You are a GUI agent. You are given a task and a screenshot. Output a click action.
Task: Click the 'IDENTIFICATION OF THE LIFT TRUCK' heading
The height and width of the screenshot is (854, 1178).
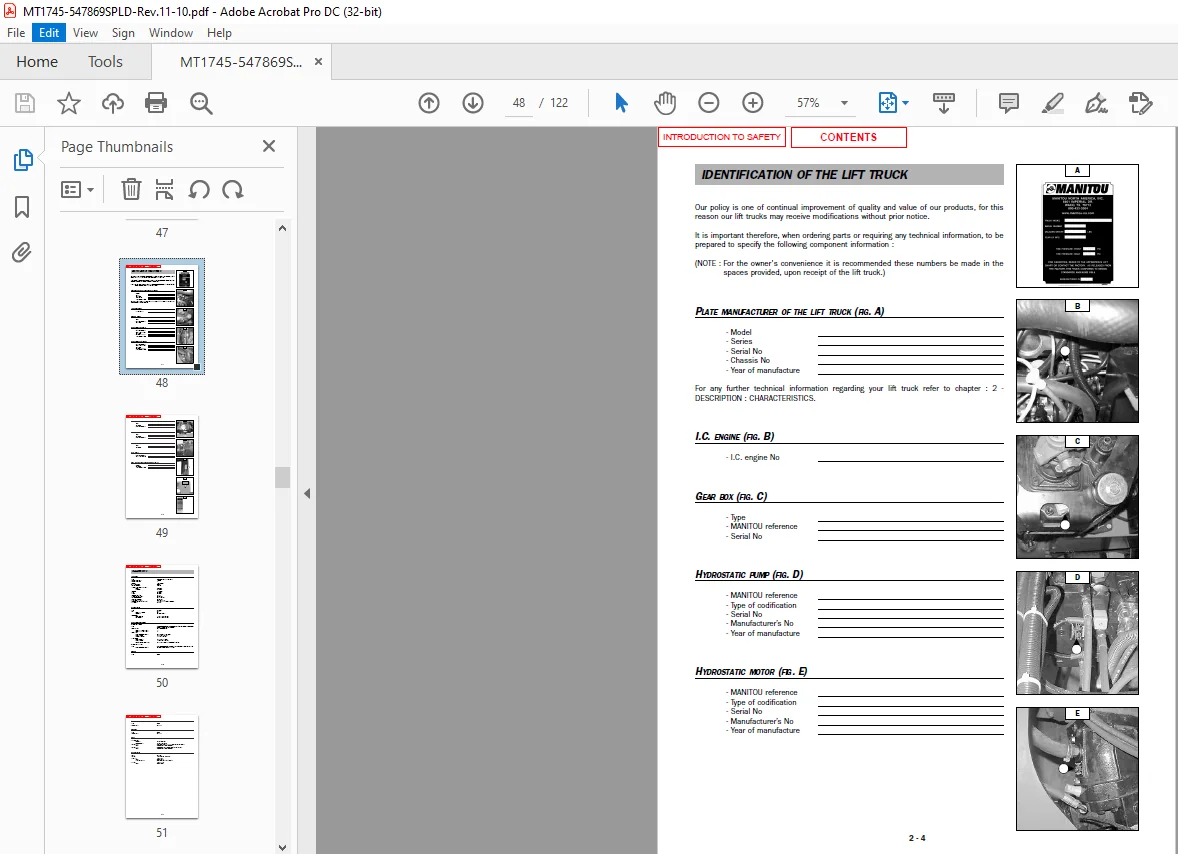tap(805, 174)
